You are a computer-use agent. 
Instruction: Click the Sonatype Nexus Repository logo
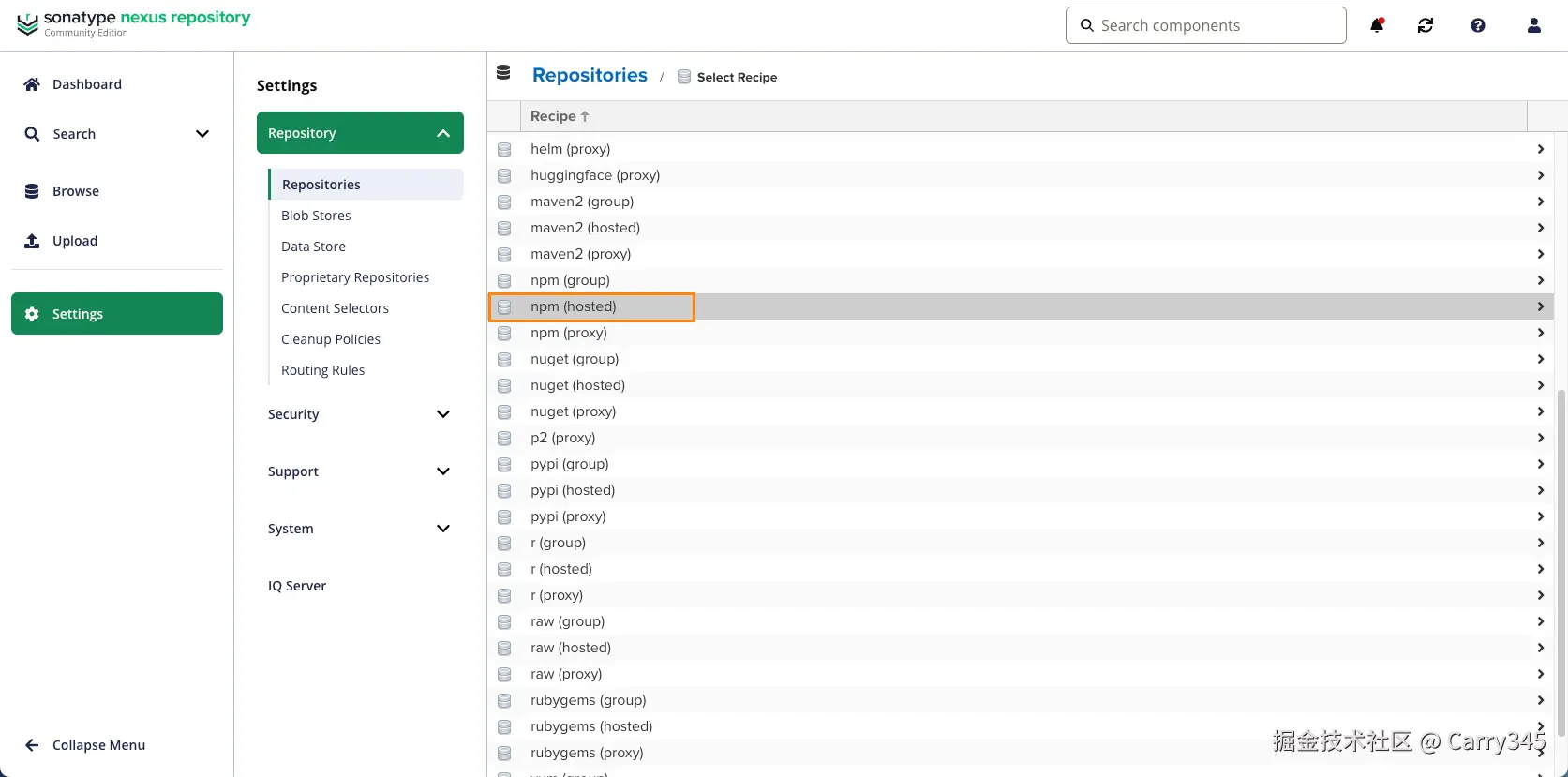[x=134, y=23]
